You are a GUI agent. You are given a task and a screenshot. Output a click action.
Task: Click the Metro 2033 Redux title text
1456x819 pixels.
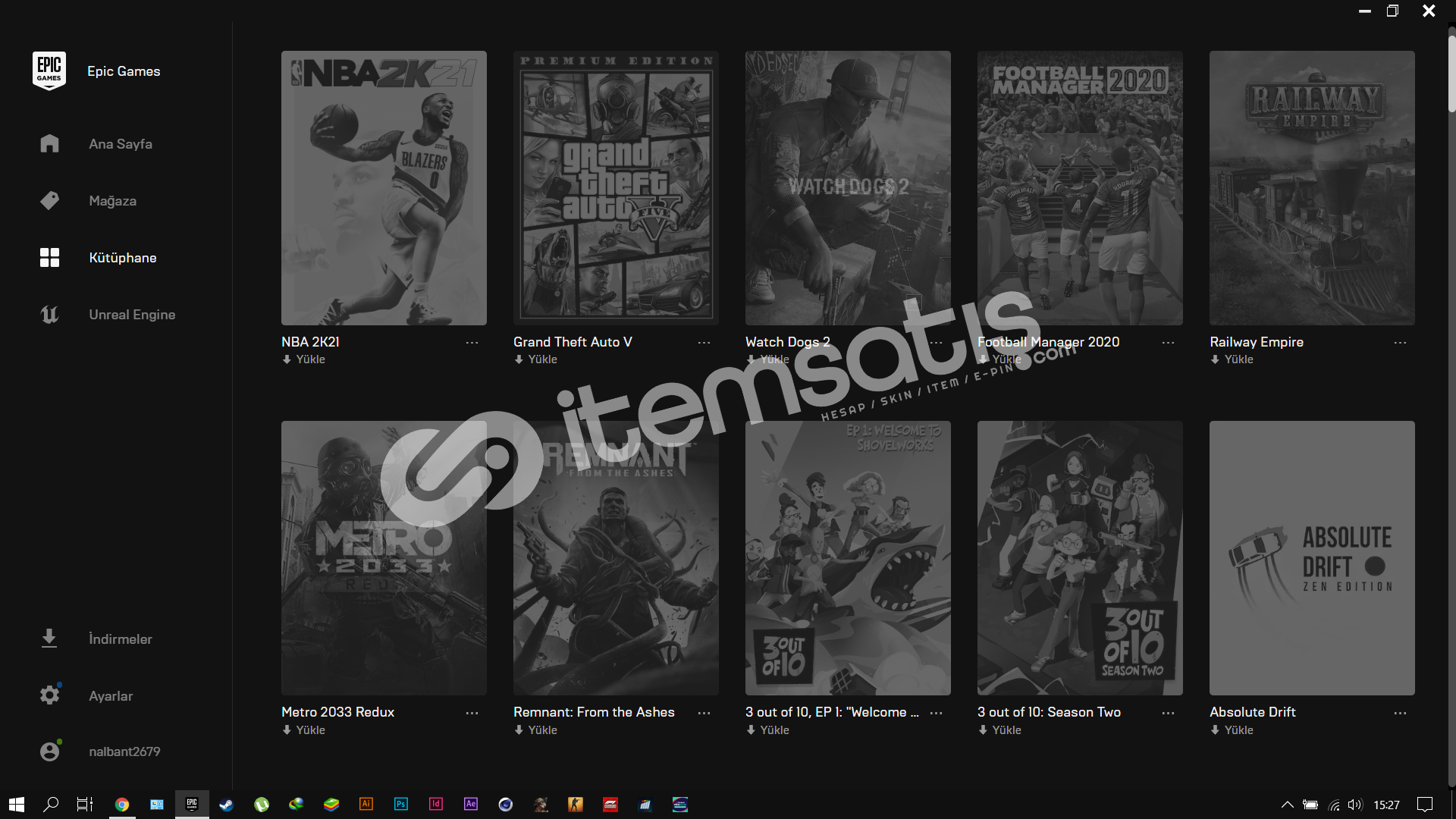(337, 712)
